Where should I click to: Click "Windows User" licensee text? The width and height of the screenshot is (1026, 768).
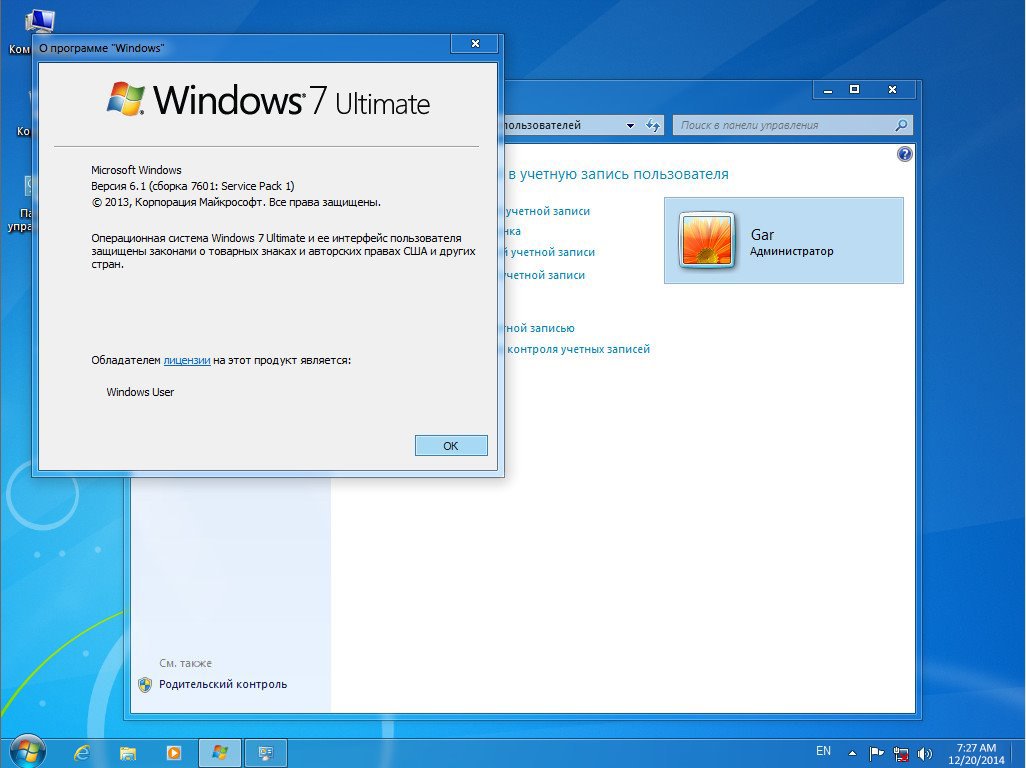[140, 393]
